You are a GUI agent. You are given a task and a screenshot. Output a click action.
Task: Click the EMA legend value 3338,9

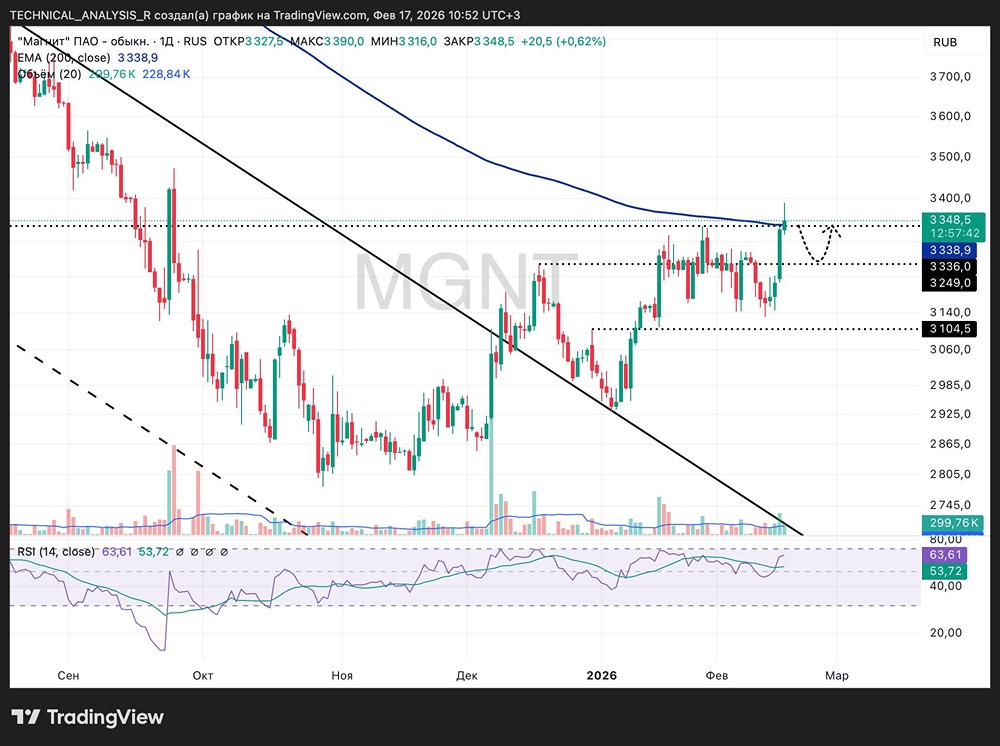tap(138, 57)
